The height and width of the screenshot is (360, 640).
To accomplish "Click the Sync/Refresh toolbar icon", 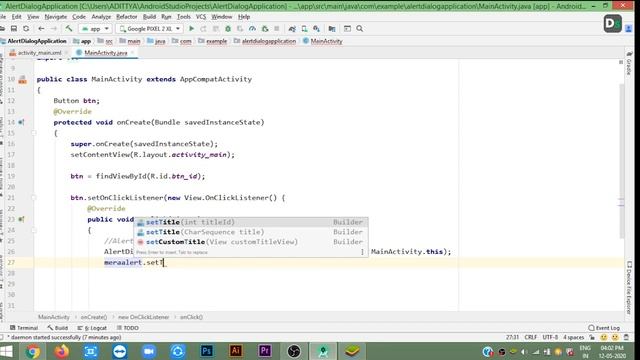I will click(x=26, y=29).
